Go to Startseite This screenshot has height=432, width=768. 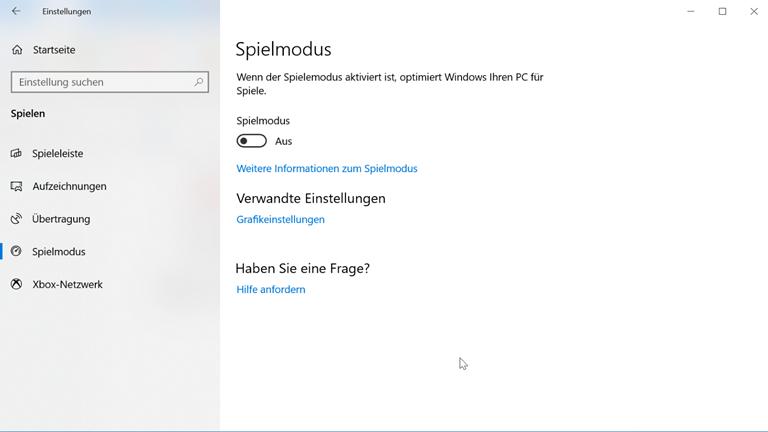coord(53,50)
